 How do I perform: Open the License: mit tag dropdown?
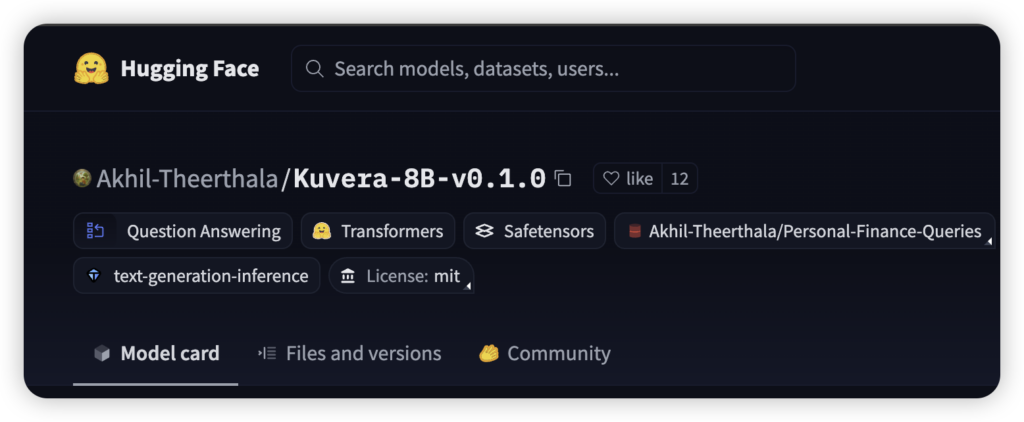[x=402, y=276]
